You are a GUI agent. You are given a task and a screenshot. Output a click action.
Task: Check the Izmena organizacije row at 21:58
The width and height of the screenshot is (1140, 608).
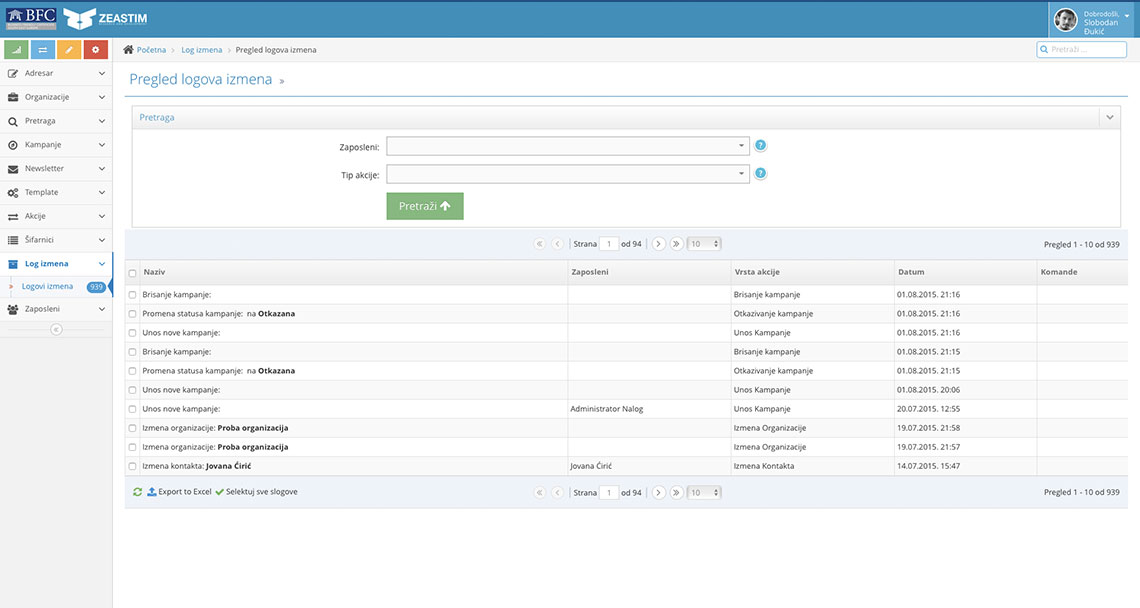coord(132,428)
